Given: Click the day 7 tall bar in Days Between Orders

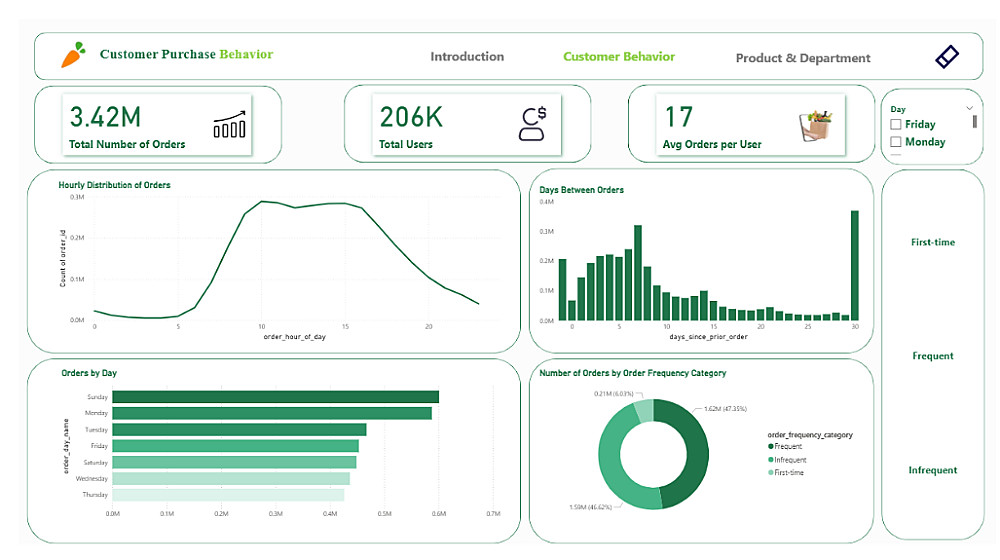Looking at the screenshot, I should coord(638,272).
